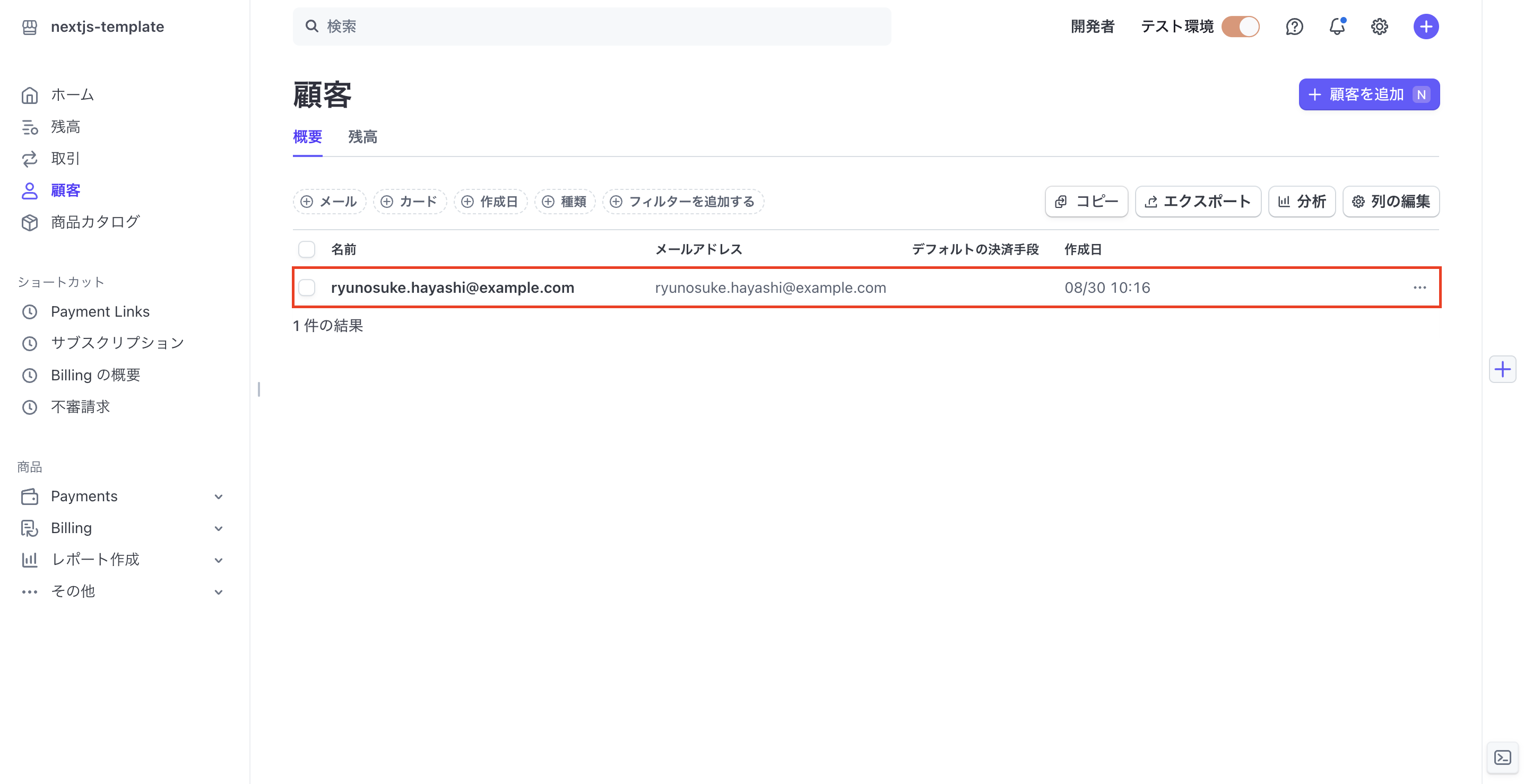Click the Home (ホーム) house icon
The height and width of the screenshot is (784, 1524).
30,95
